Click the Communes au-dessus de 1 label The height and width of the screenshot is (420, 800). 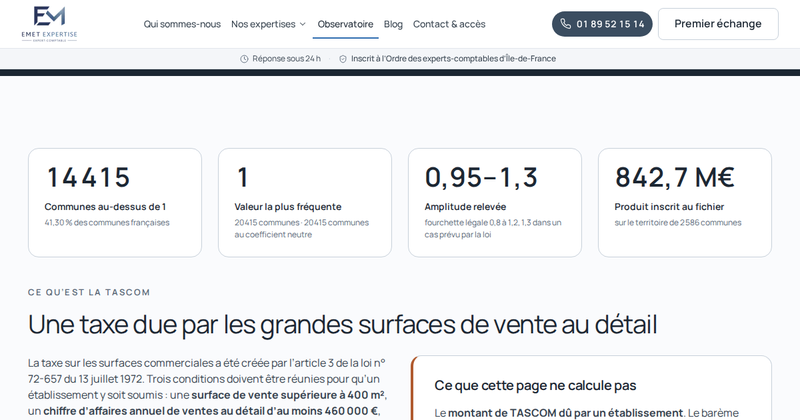105,207
